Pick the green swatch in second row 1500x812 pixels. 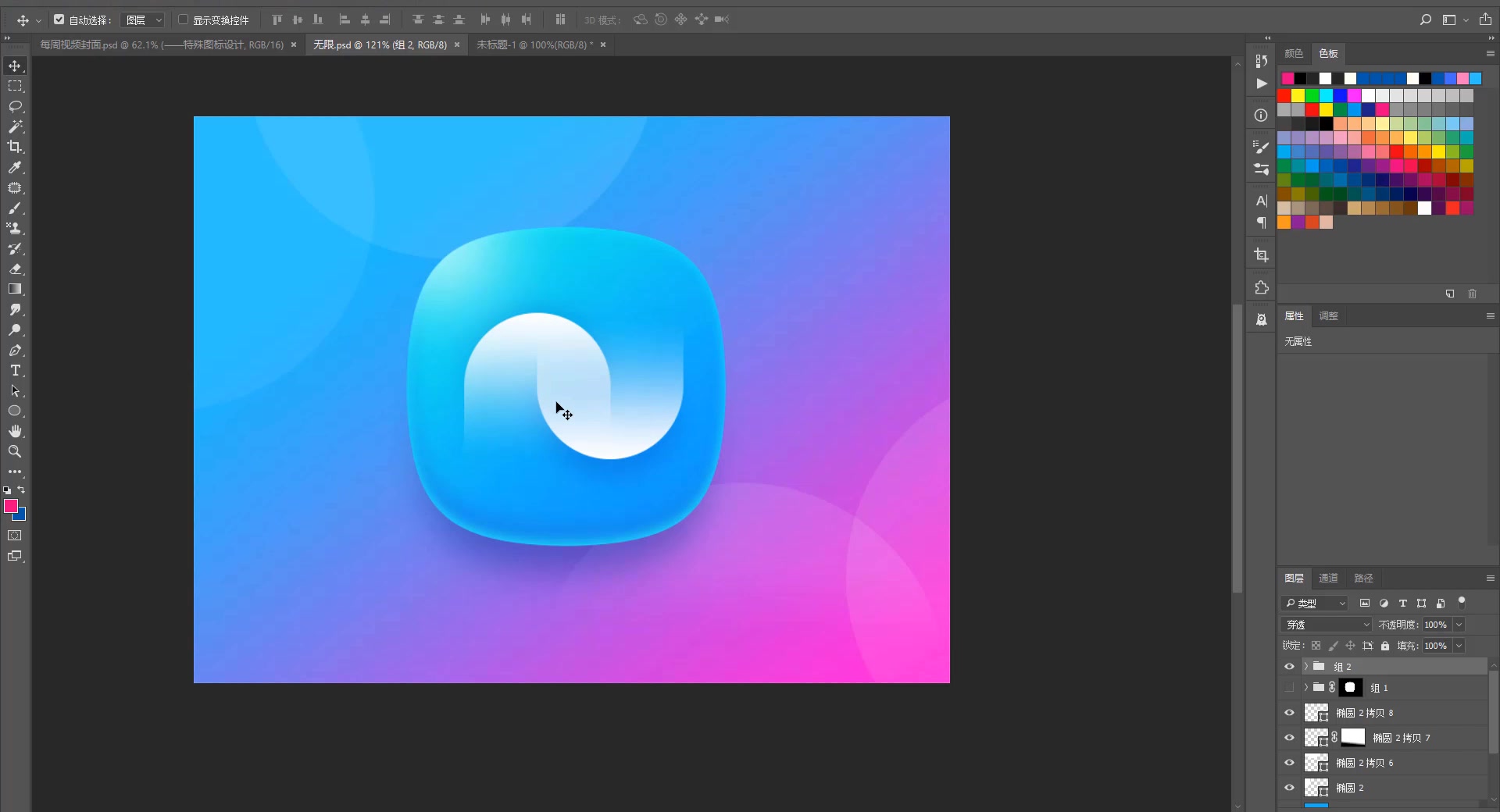pyautogui.click(x=1312, y=95)
